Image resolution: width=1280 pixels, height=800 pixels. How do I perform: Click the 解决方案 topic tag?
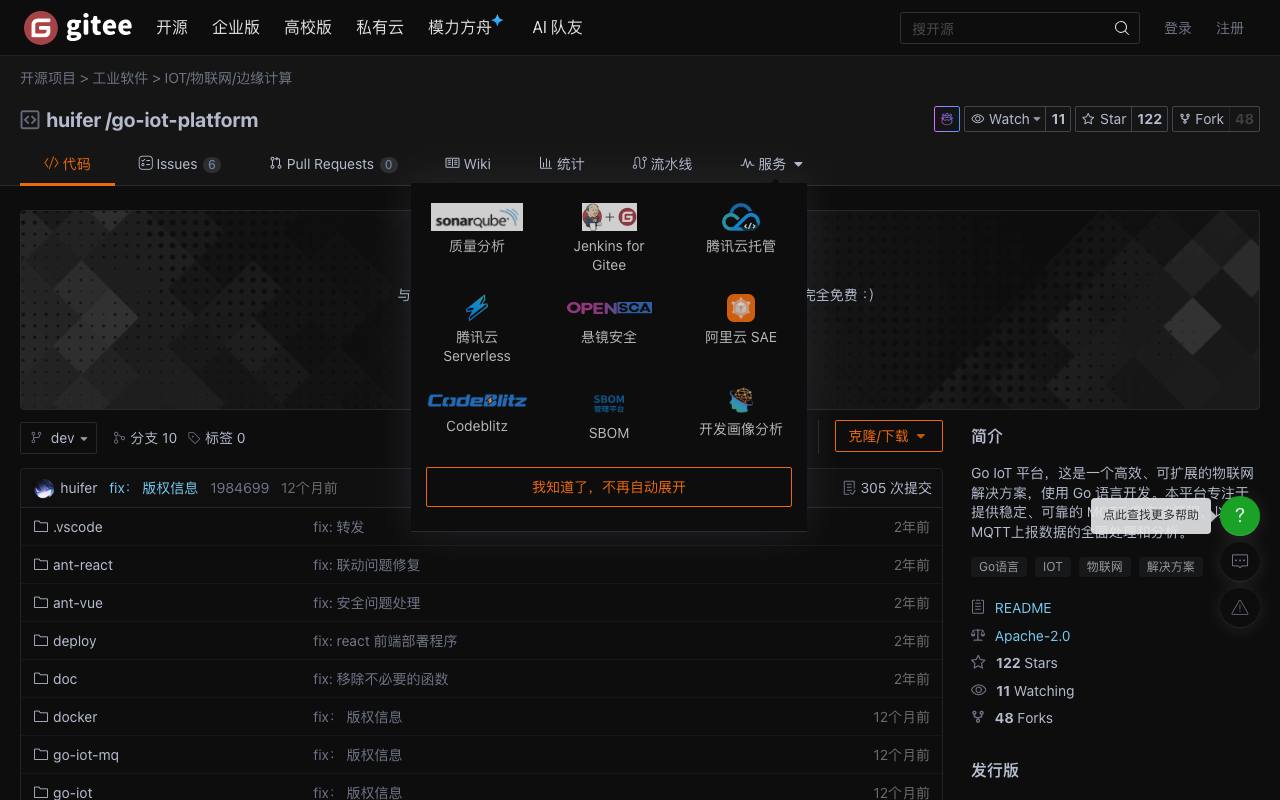[x=1171, y=567]
